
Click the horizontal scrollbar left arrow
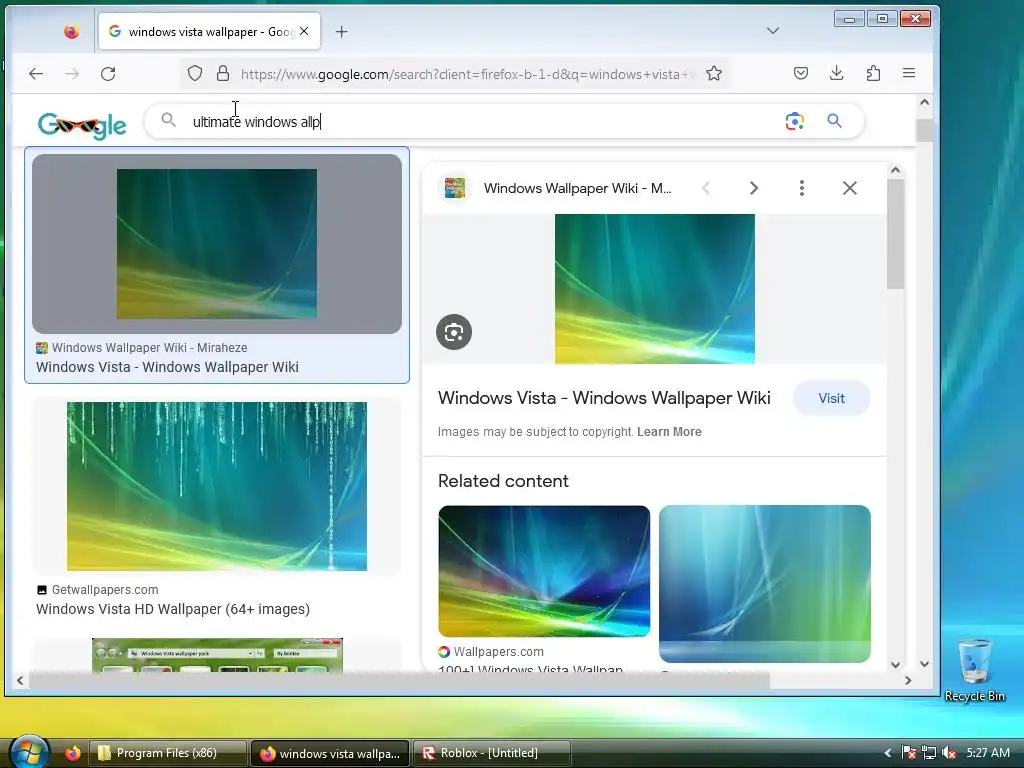(x=20, y=680)
